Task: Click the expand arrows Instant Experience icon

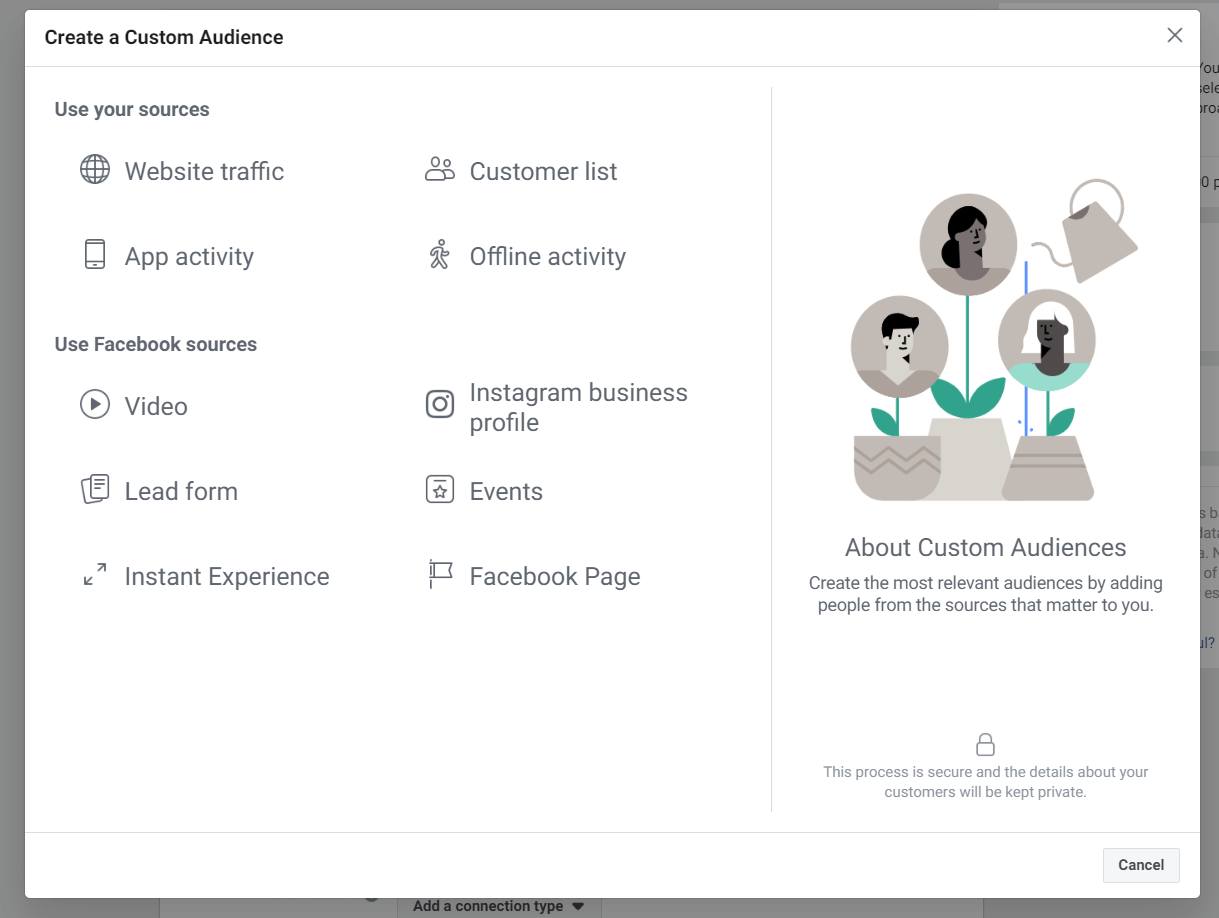Action: pos(95,575)
